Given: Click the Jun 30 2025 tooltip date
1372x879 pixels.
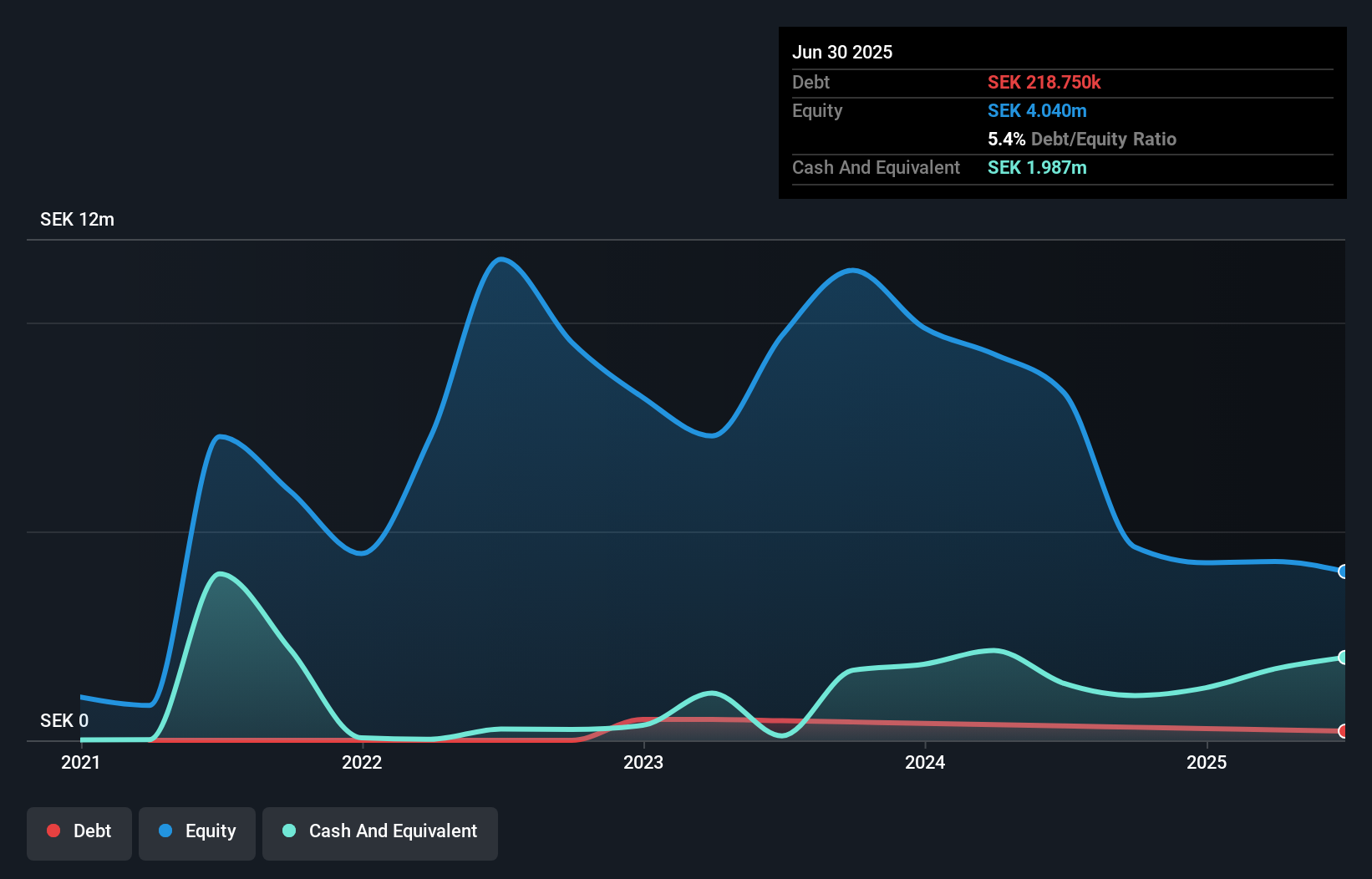Looking at the screenshot, I should (x=842, y=52).
